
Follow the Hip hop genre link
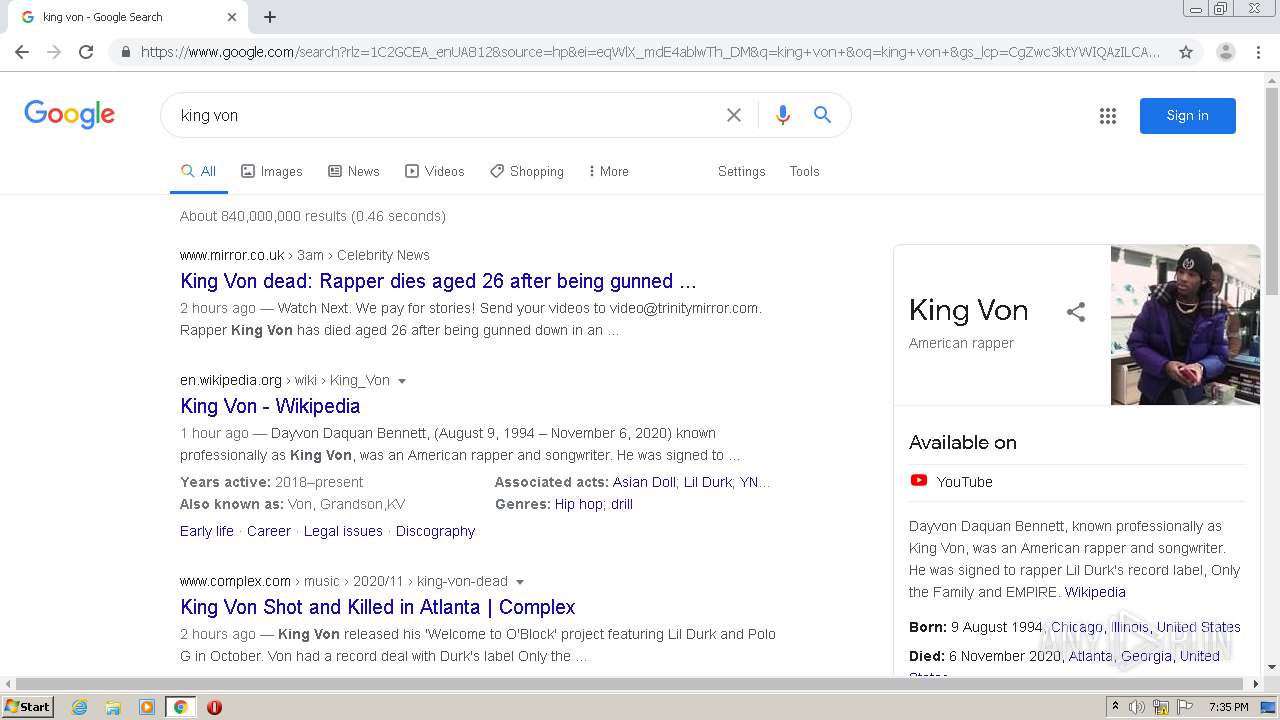click(579, 504)
